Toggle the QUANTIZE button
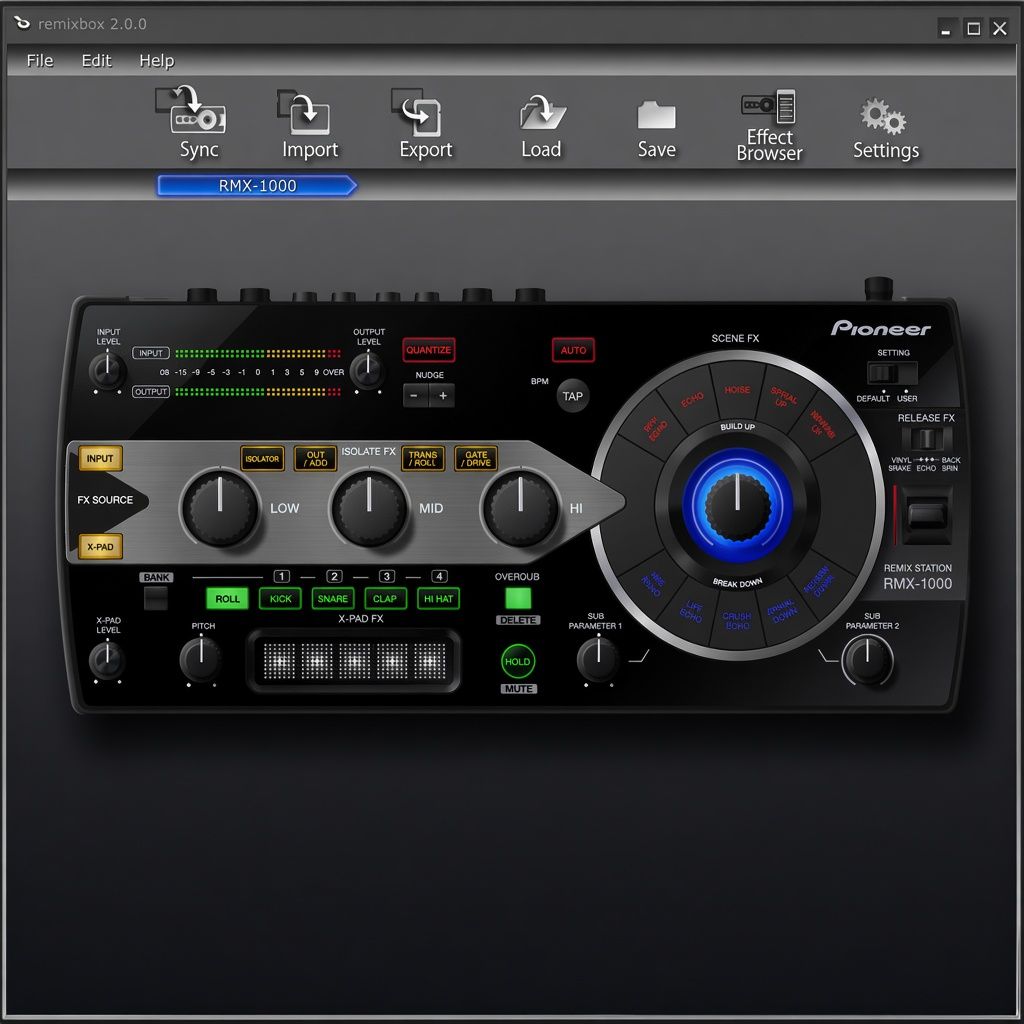Screen dimensions: 1024x1024 (428, 350)
